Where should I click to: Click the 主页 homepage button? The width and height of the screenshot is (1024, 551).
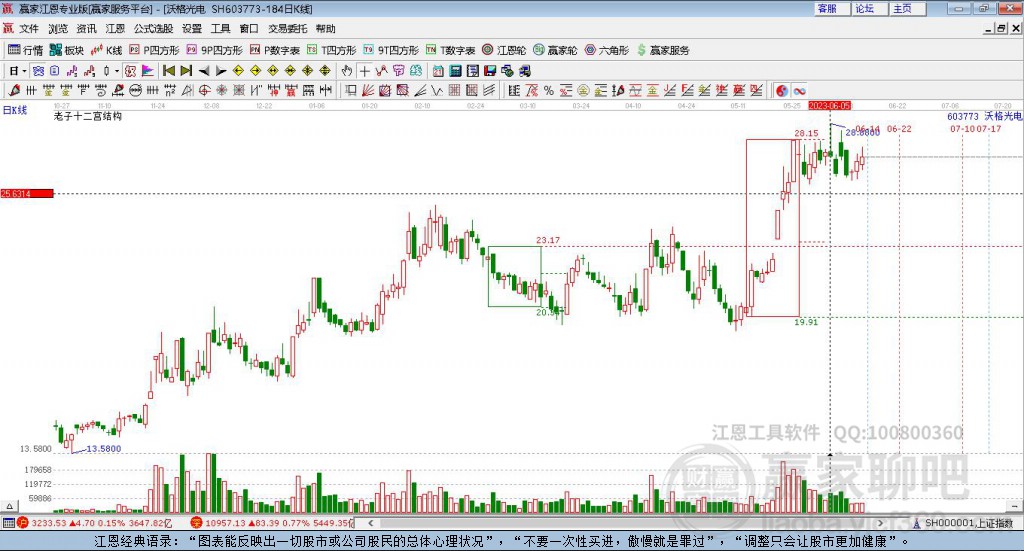tap(907, 8)
